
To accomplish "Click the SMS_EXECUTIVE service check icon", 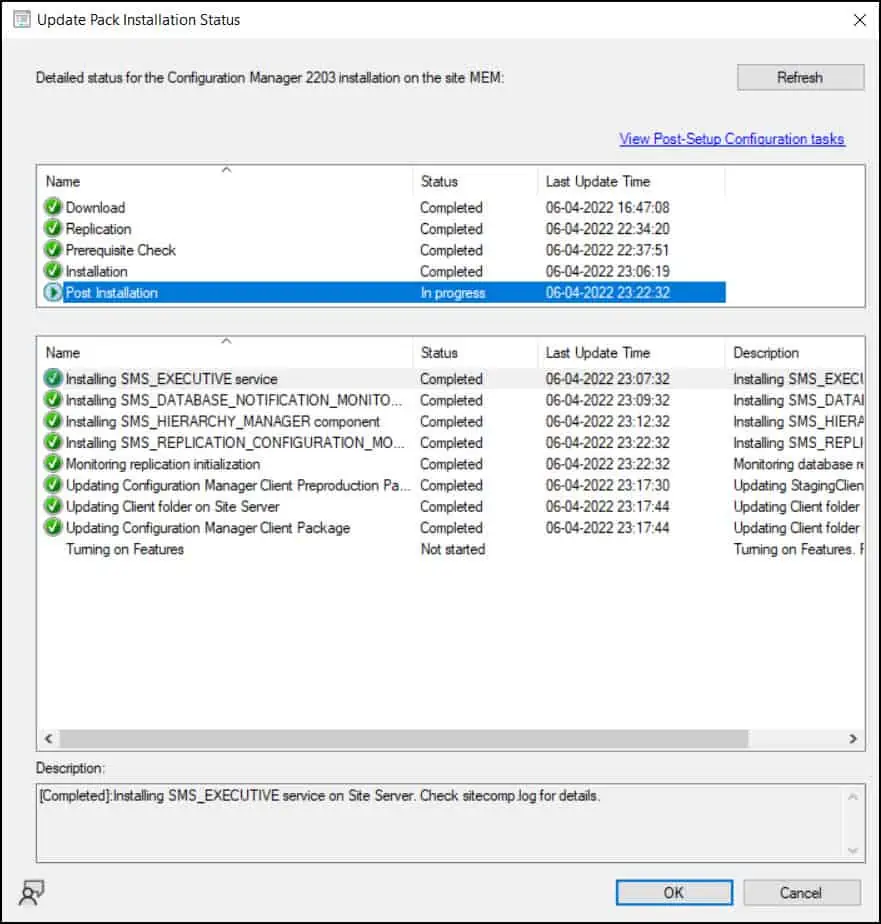I will coord(52,378).
